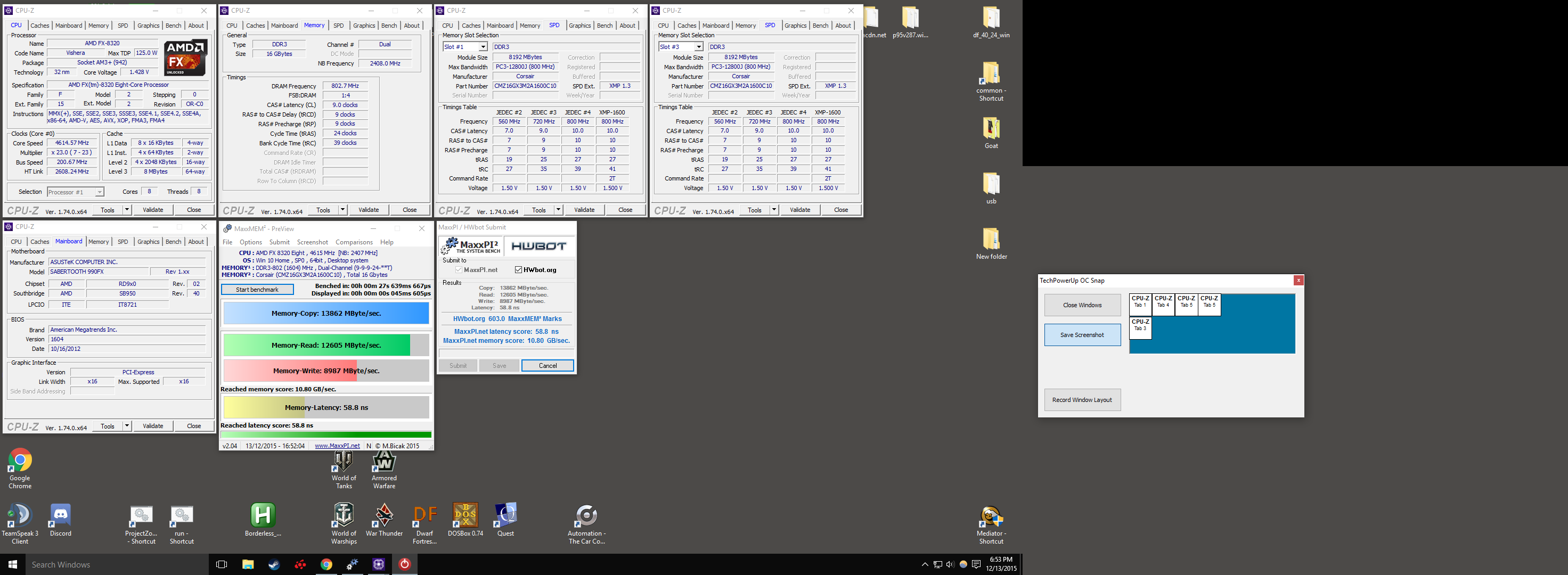
Task: Open the Options menu in MaxxMEM
Action: 250,242
